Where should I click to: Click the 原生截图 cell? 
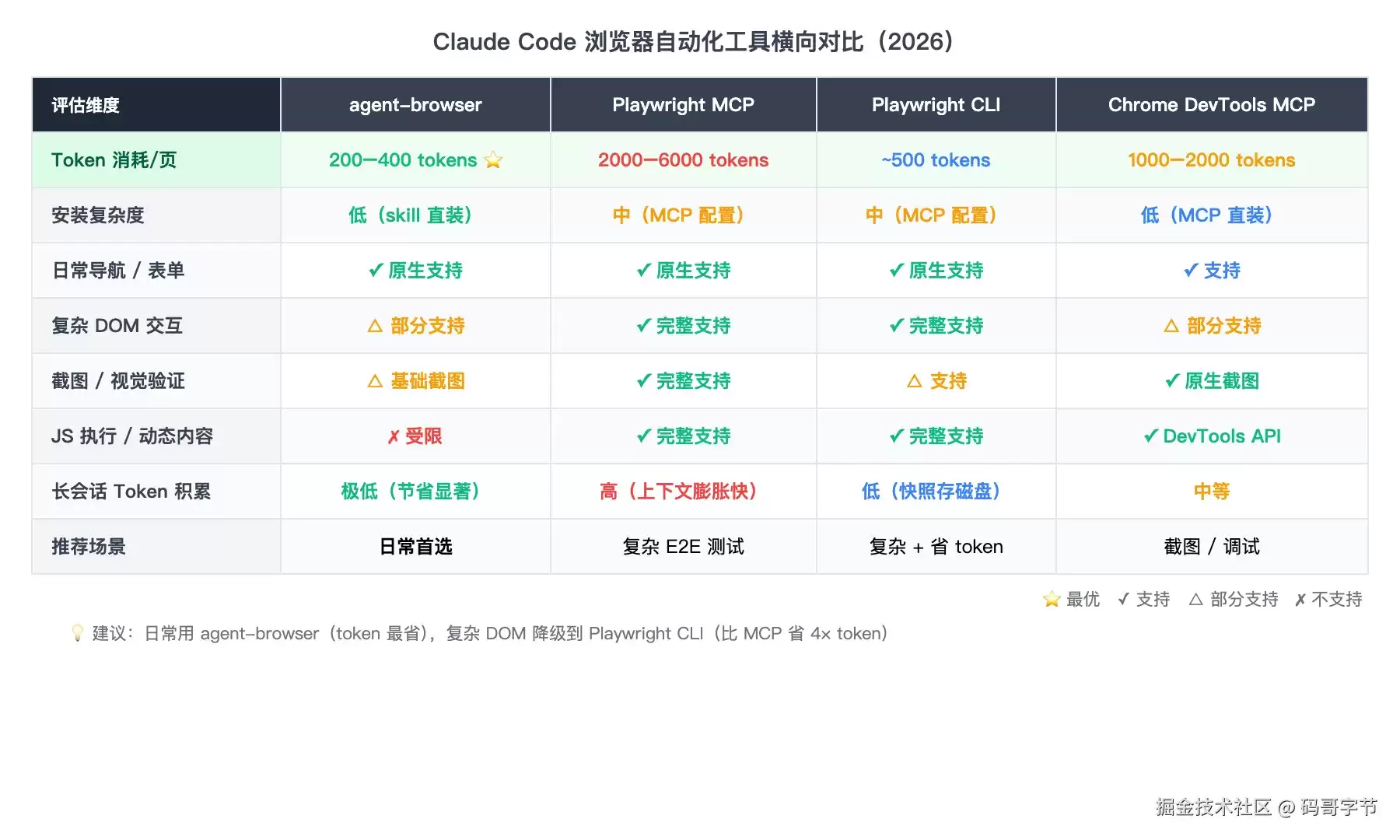click(x=1212, y=381)
